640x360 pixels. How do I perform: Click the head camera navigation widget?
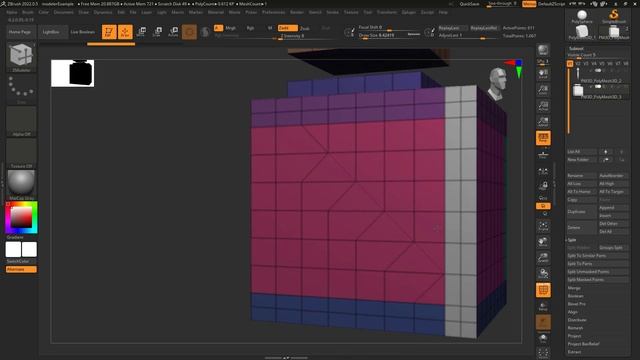pyautogui.click(x=498, y=84)
